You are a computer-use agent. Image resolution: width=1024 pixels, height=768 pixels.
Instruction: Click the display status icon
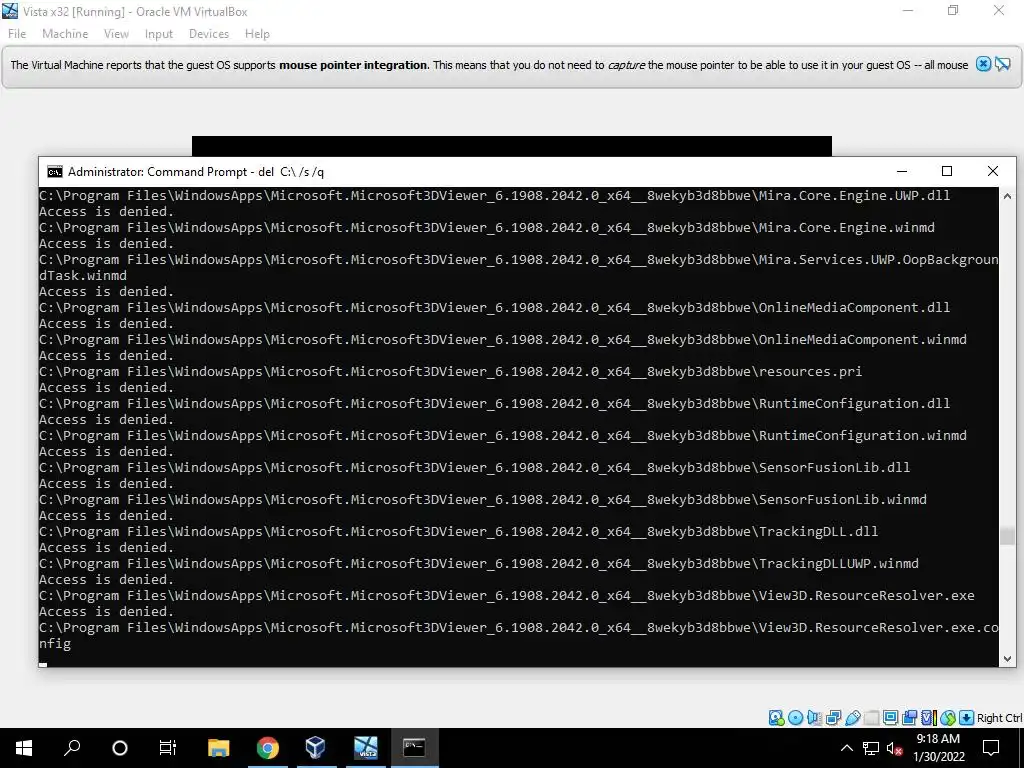pyautogui.click(x=890, y=718)
